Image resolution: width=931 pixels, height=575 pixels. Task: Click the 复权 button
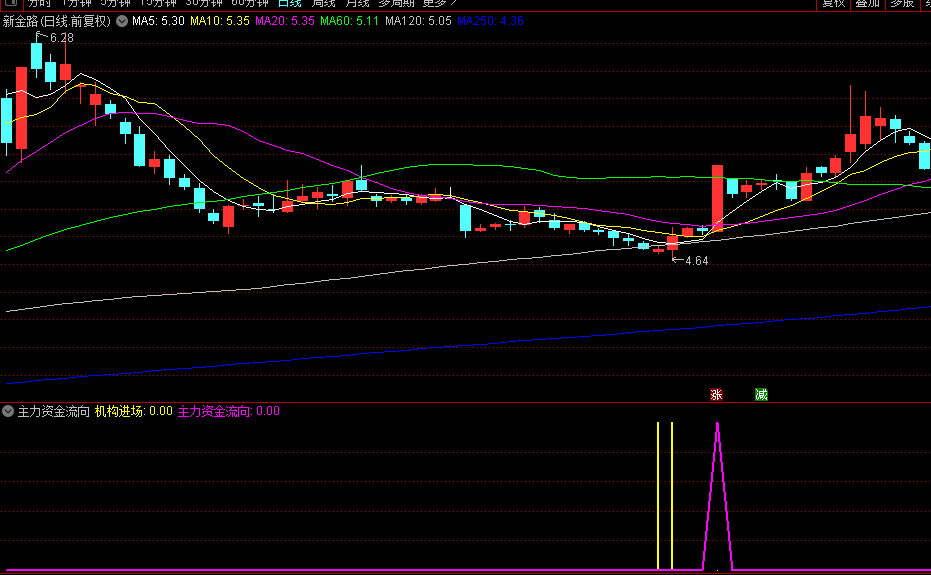(x=833, y=4)
